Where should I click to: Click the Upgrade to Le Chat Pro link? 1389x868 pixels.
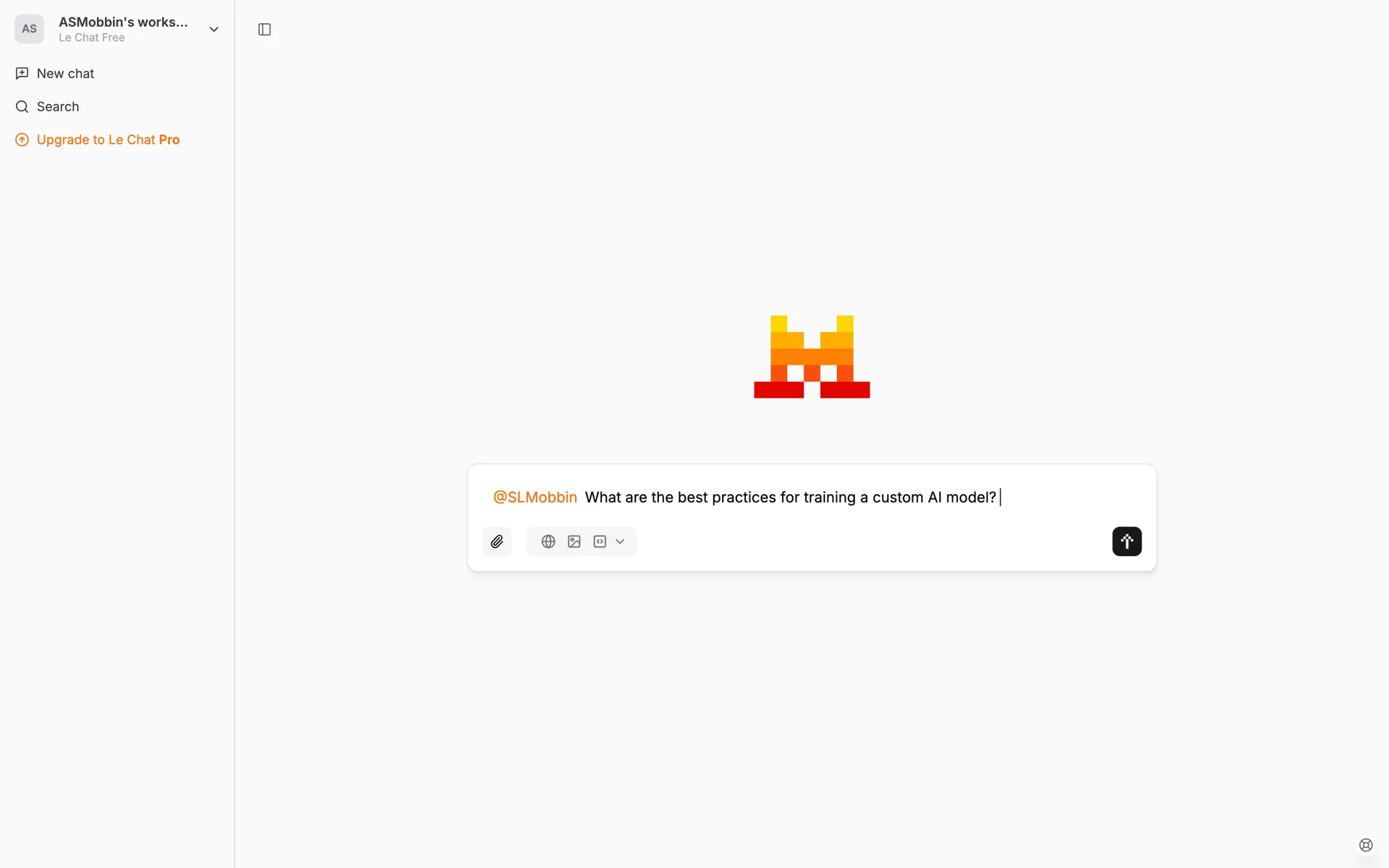[x=108, y=140]
